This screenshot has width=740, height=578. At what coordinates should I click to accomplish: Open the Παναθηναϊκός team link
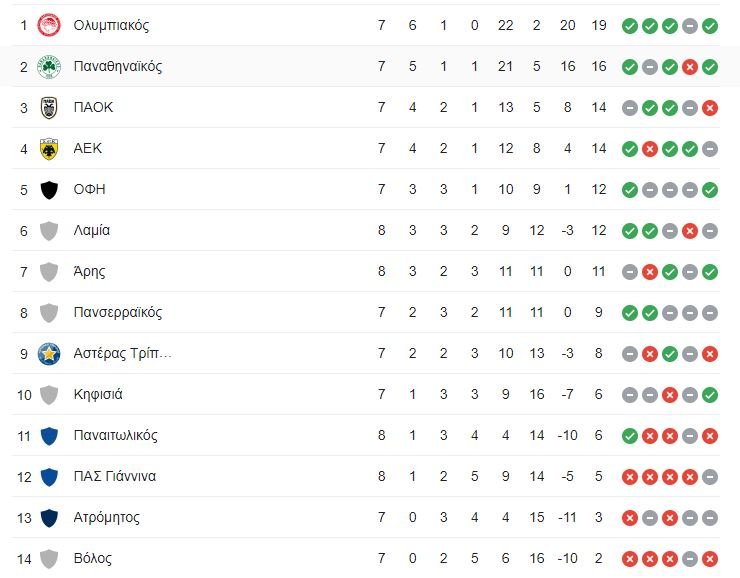click(117, 66)
